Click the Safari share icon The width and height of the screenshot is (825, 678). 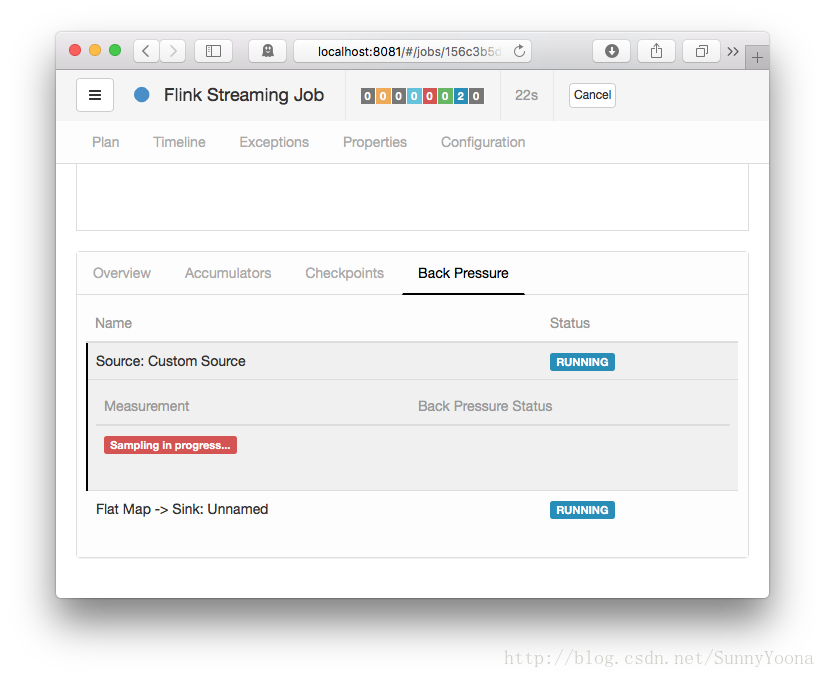(x=656, y=51)
